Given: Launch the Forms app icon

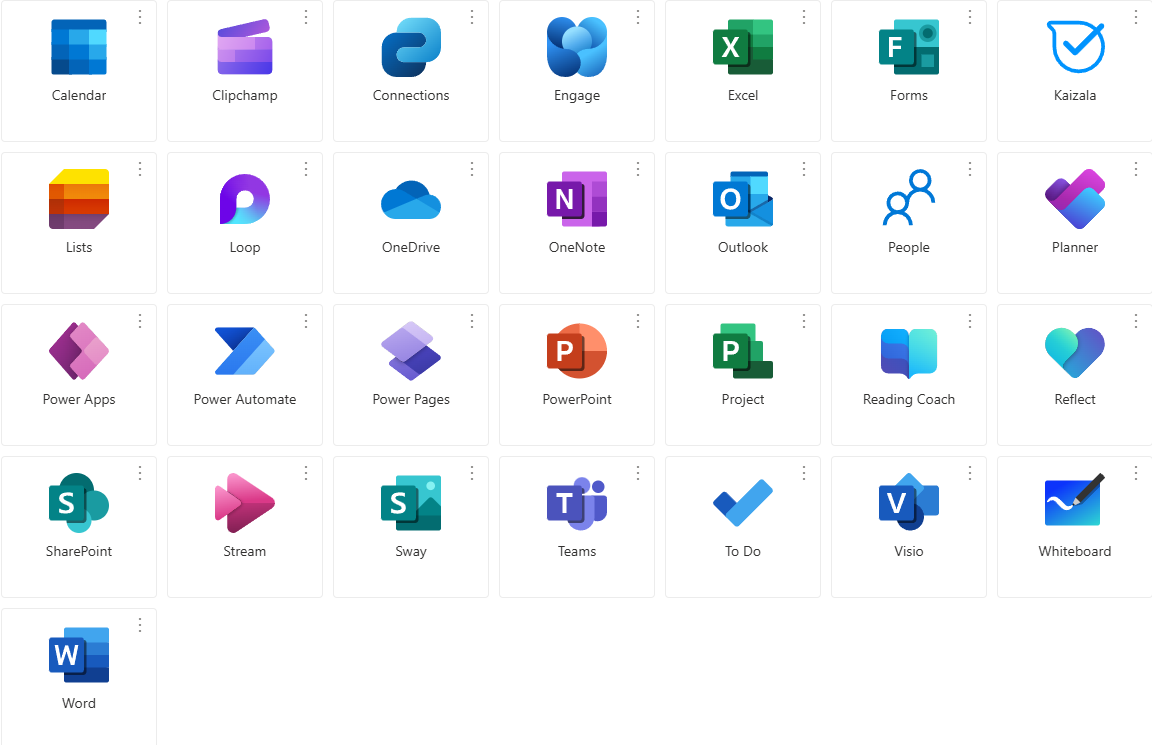Looking at the screenshot, I should tap(909, 47).
